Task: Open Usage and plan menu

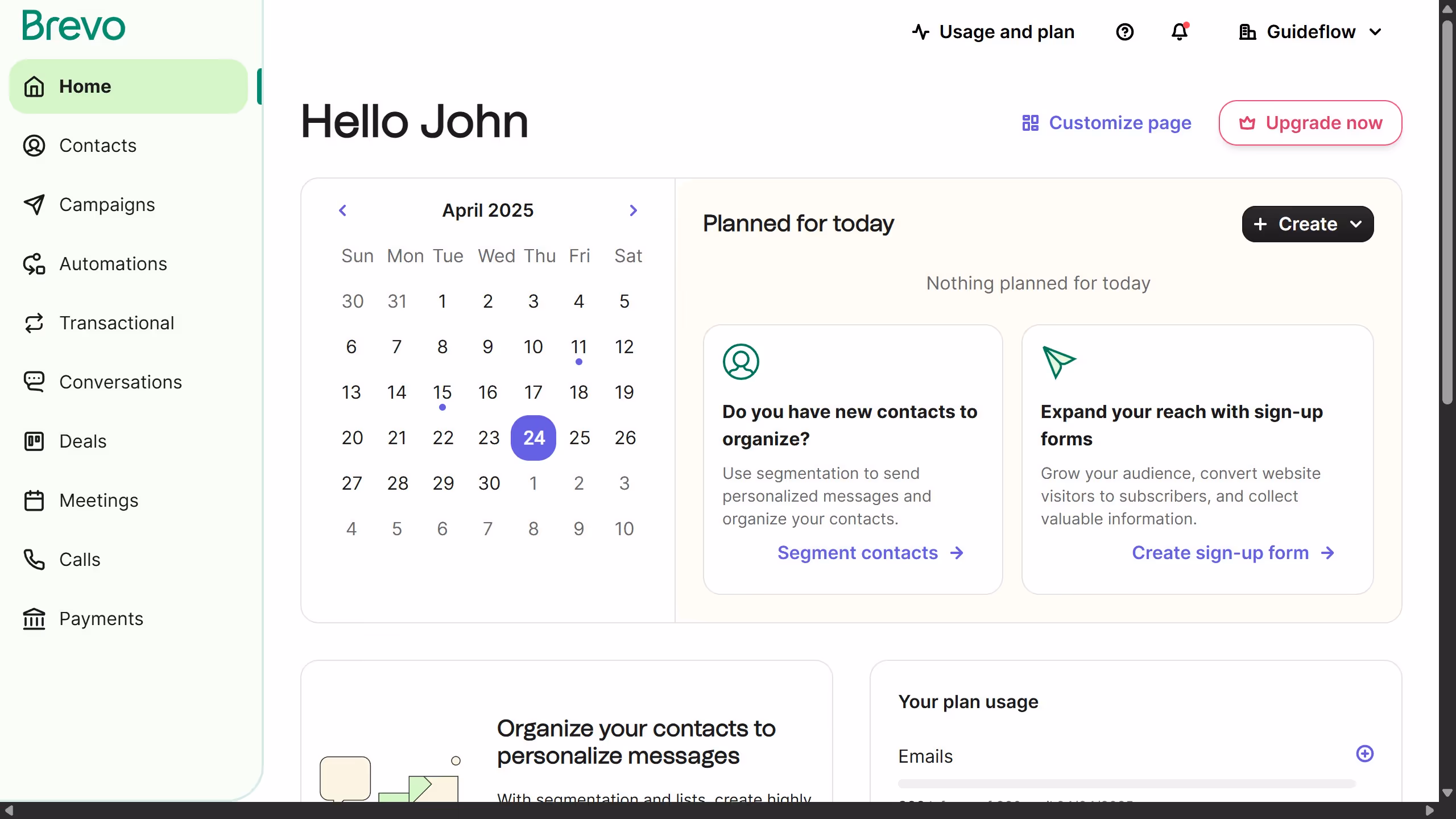Action: click(x=993, y=32)
